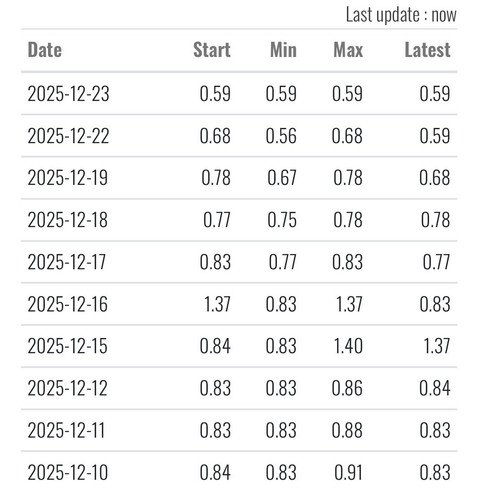Click Max value 1.40 on 2025-12-15
Viewport: 482px width, 500px height.
click(348, 346)
